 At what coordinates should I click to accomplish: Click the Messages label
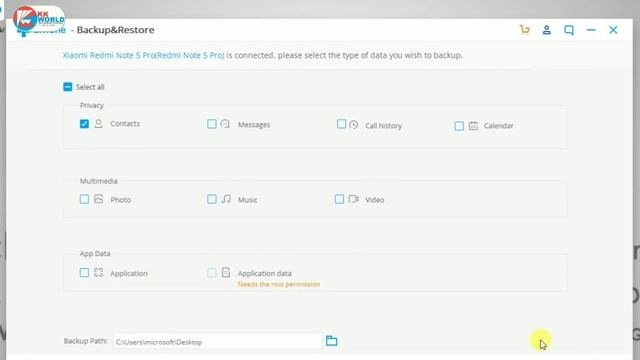254,124
